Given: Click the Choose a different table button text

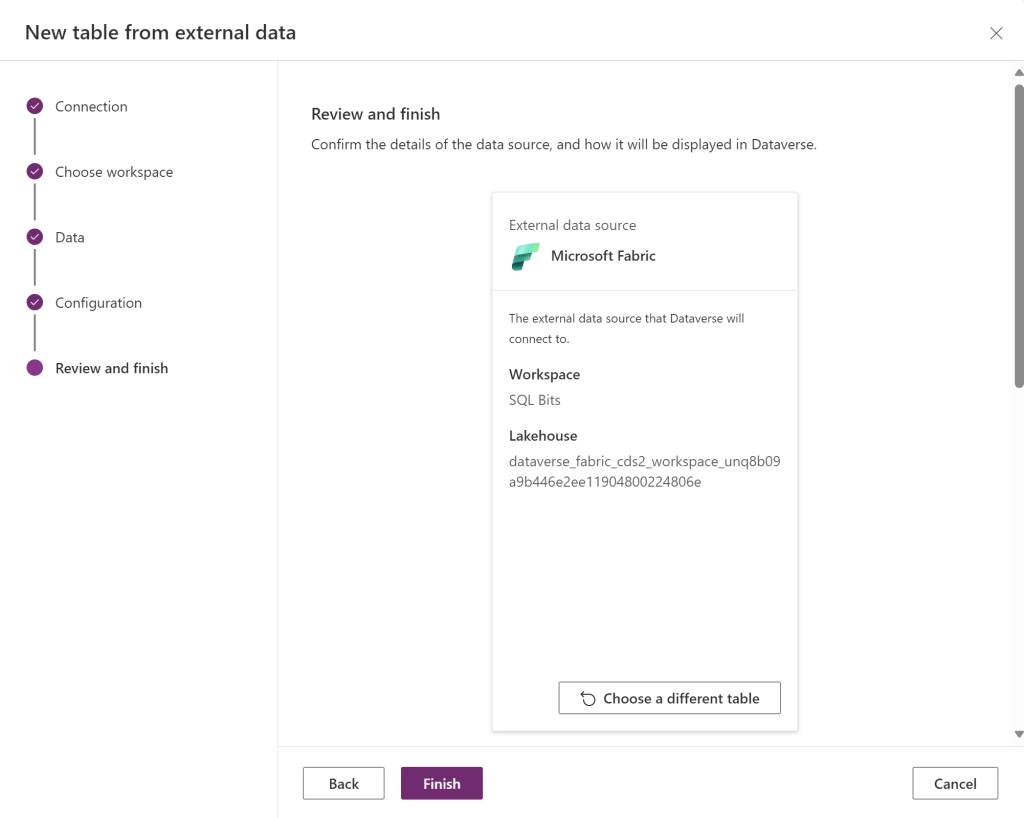Looking at the screenshot, I should coord(681,699).
